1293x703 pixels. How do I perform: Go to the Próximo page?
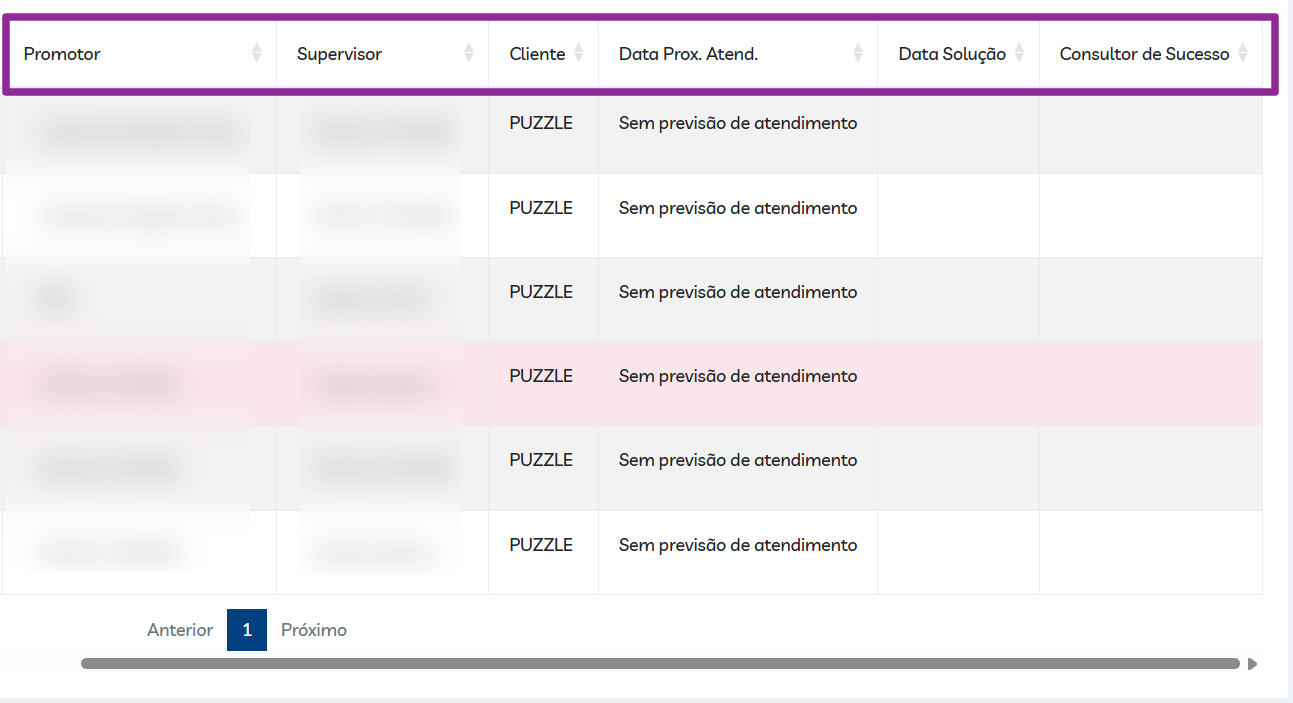click(x=314, y=630)
